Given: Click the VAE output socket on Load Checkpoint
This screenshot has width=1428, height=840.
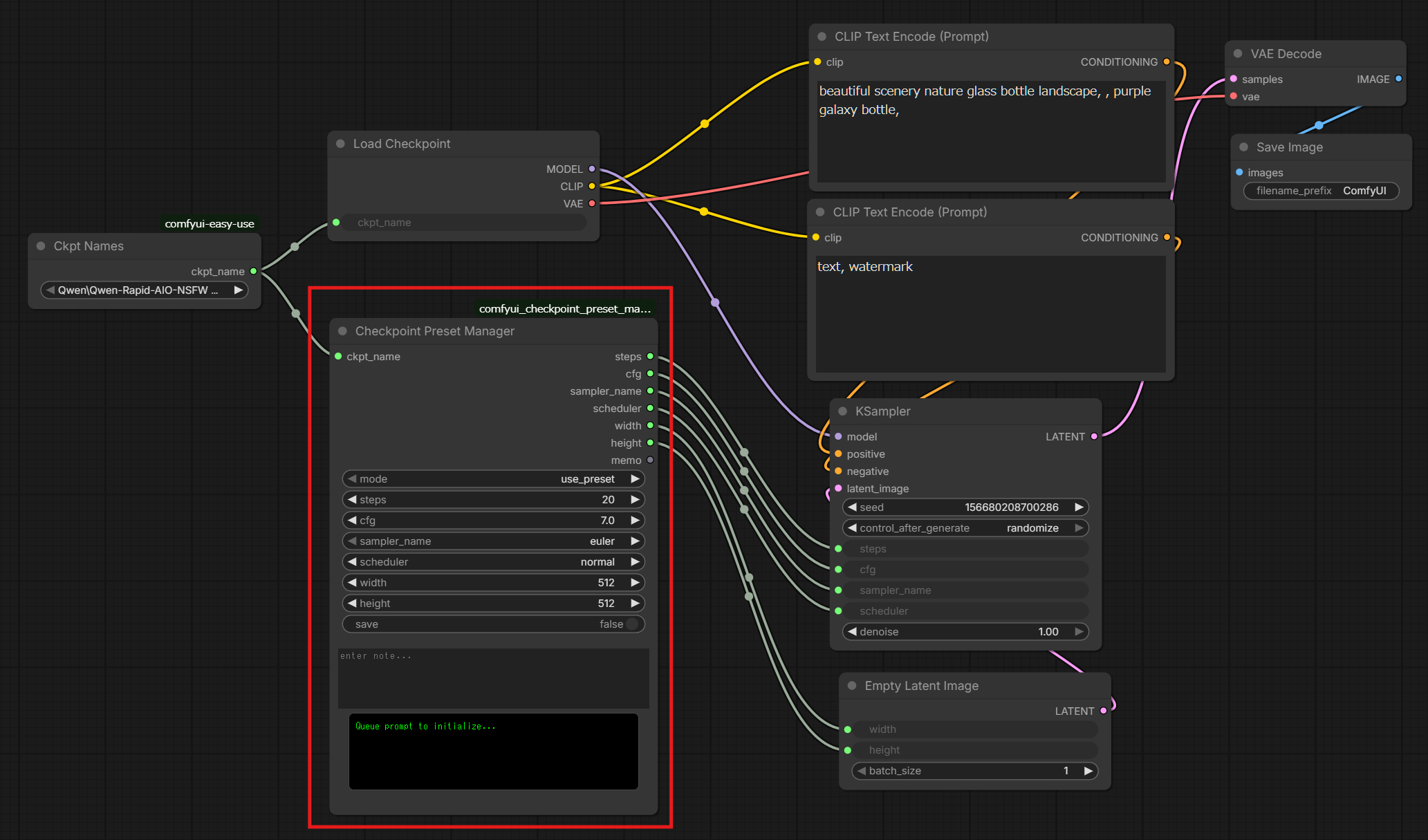Looking at the screenshot, I should (592, 203).
